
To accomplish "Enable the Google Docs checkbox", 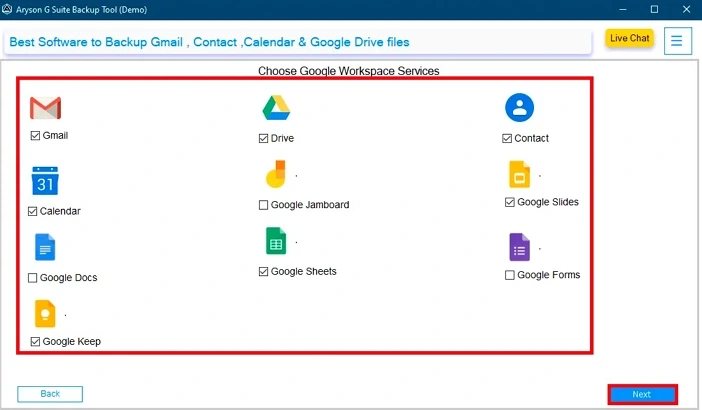I will [34, 278].
